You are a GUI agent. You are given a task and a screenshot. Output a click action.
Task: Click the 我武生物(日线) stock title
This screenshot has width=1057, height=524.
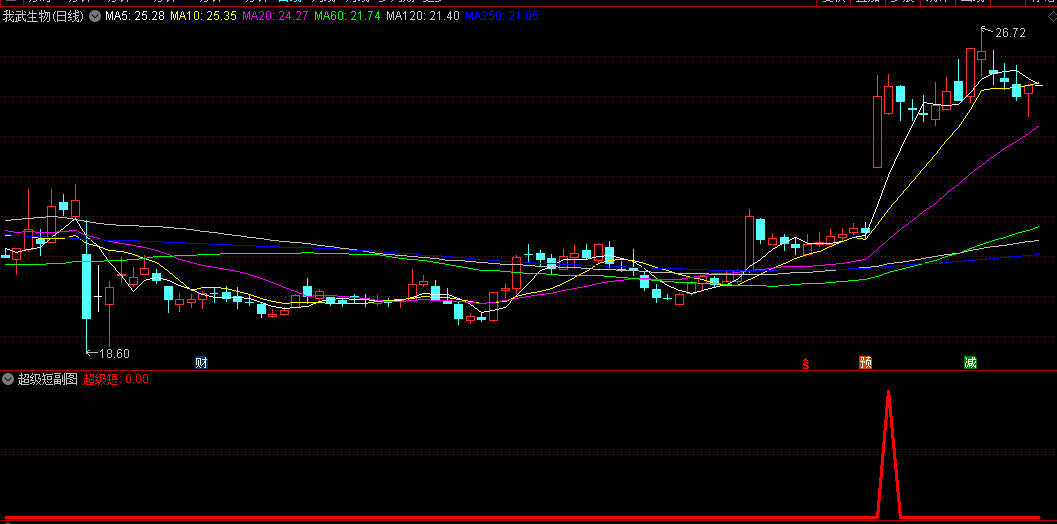tap(43, 16)
